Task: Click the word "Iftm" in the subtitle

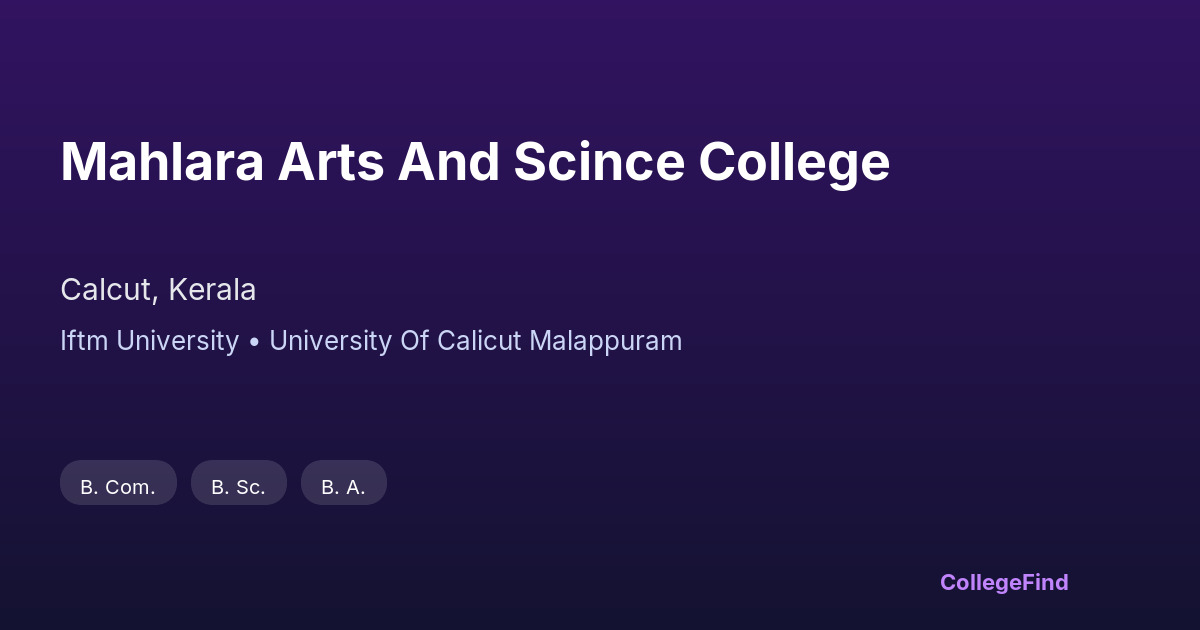Action: [84, 341]
